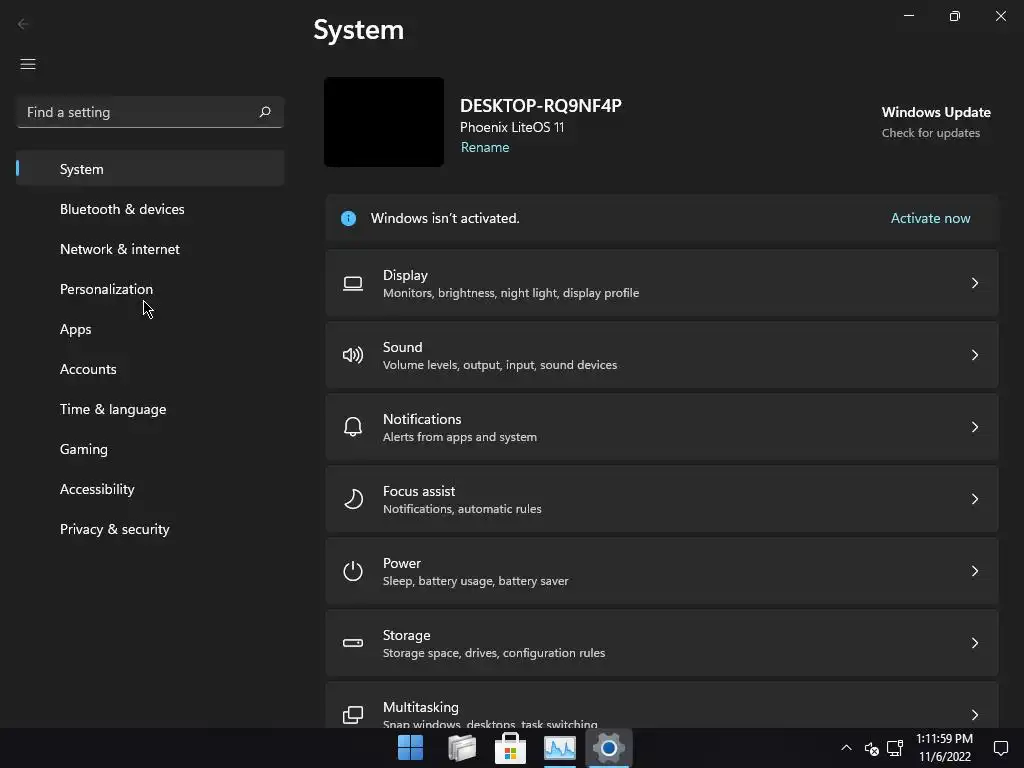Click the Sound speaker icon

point(353,355)
